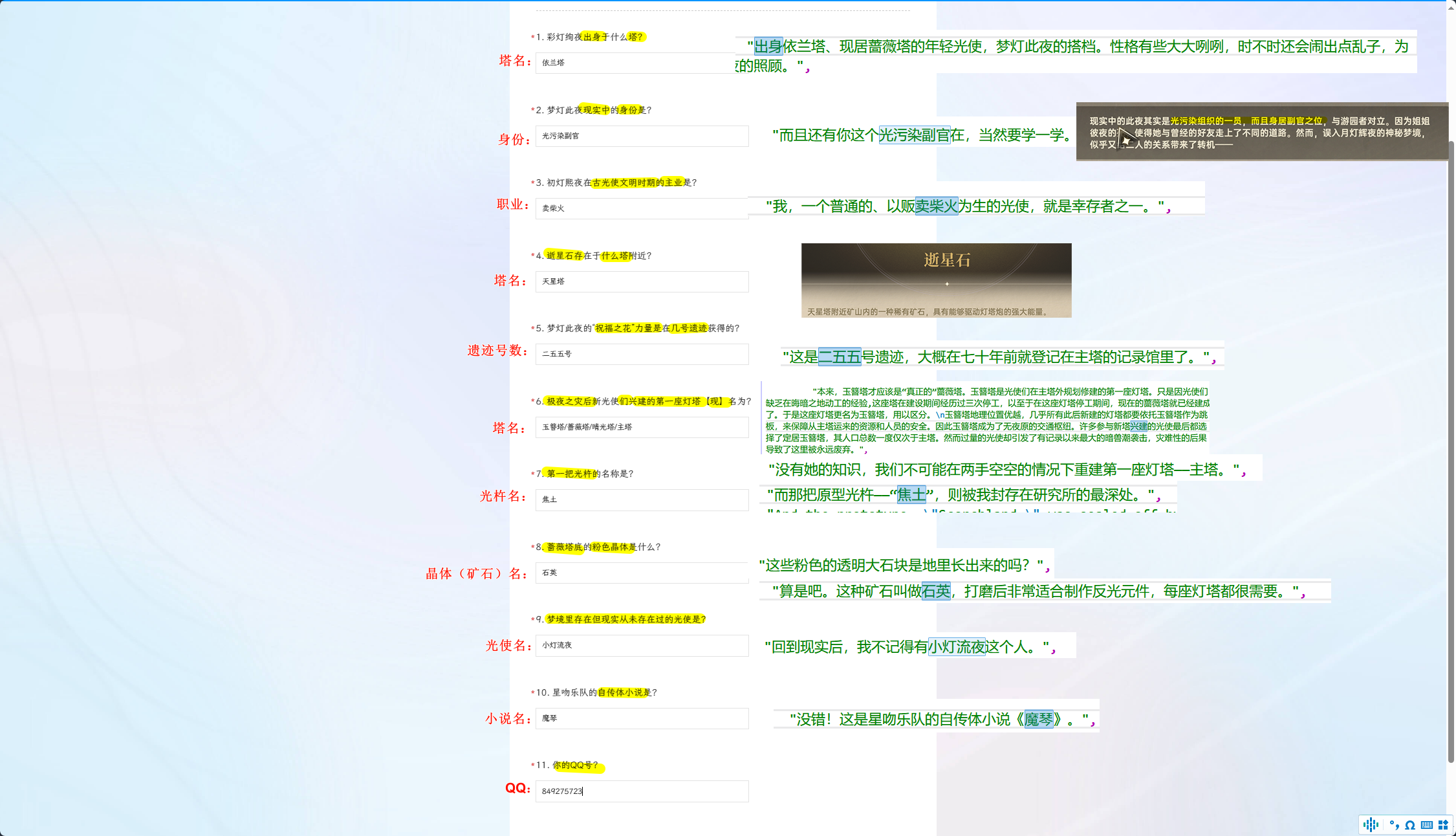The width and height of the screenshot is (1456, 836).
Task: Select the 身份 field showing 光污染副官
Action: coord(641,136)
